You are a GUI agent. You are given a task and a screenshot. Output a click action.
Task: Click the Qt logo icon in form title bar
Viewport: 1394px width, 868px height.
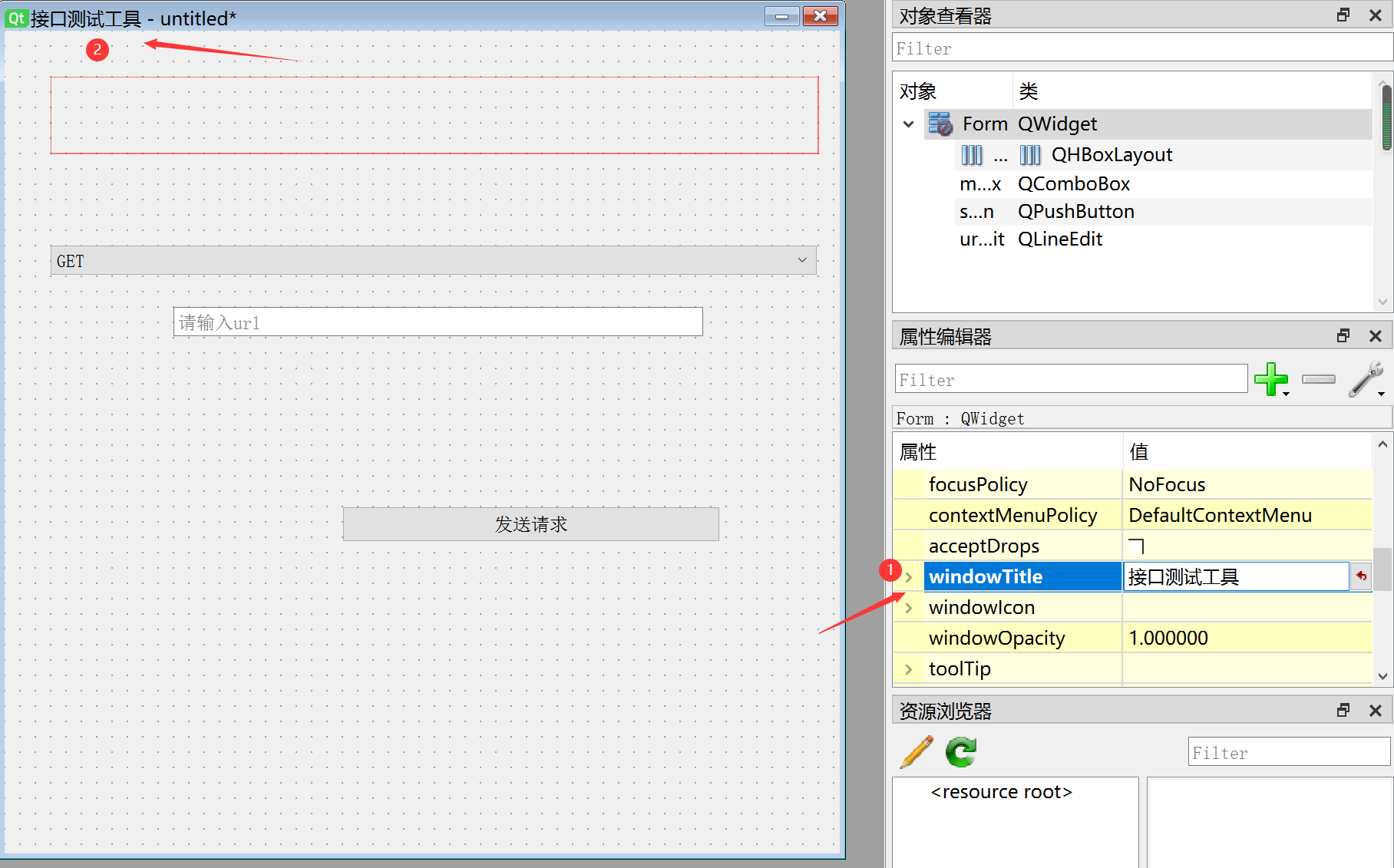[16, 18]
